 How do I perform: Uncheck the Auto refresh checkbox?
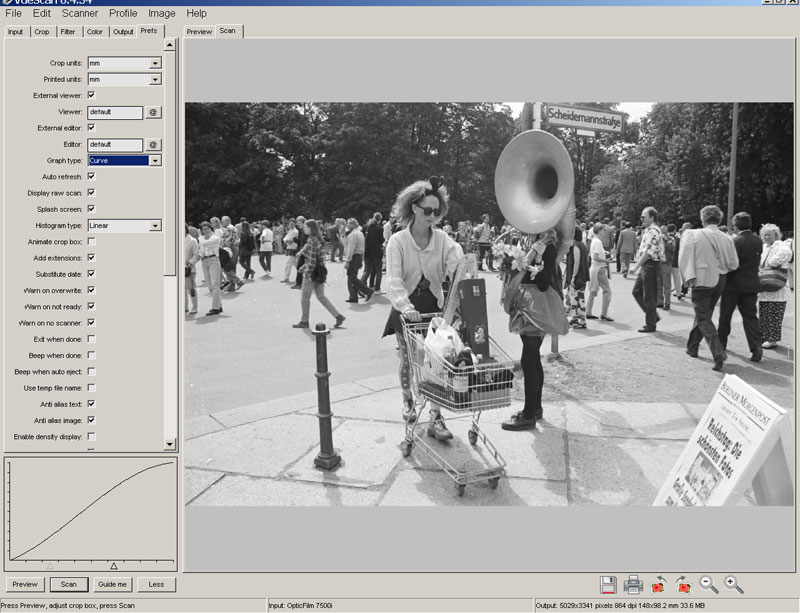click(92, 176)
